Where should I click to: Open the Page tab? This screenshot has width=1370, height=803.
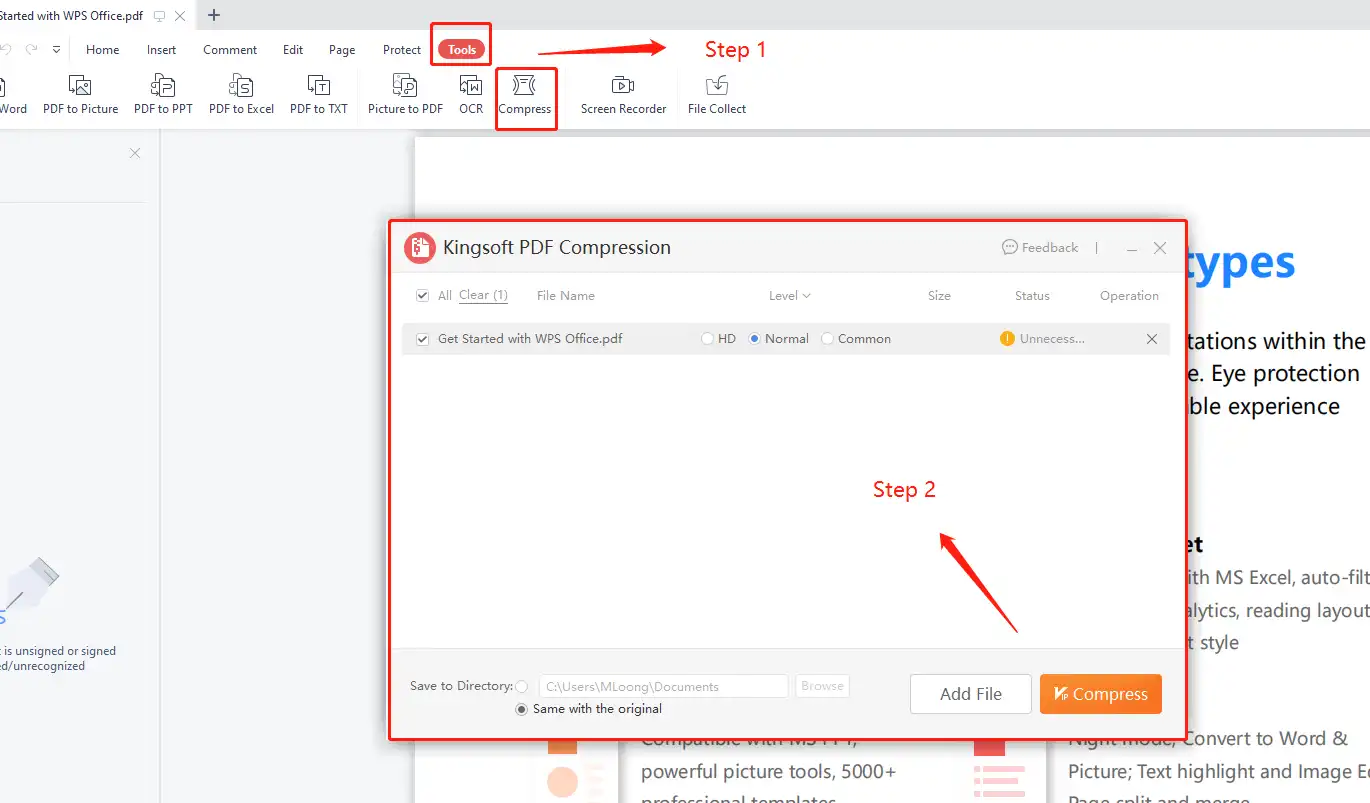[342, 49]
